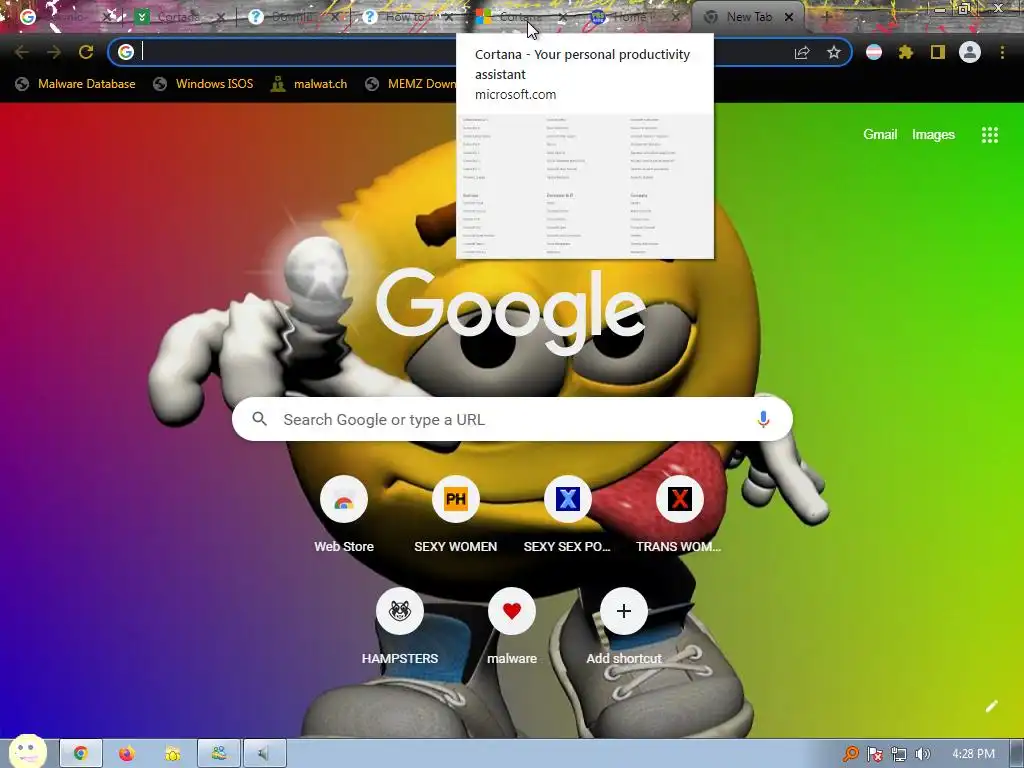This screenshot has width=1024, height=768.
Task: Focus the Search Google or type a URL box
Action: point(512,419)
